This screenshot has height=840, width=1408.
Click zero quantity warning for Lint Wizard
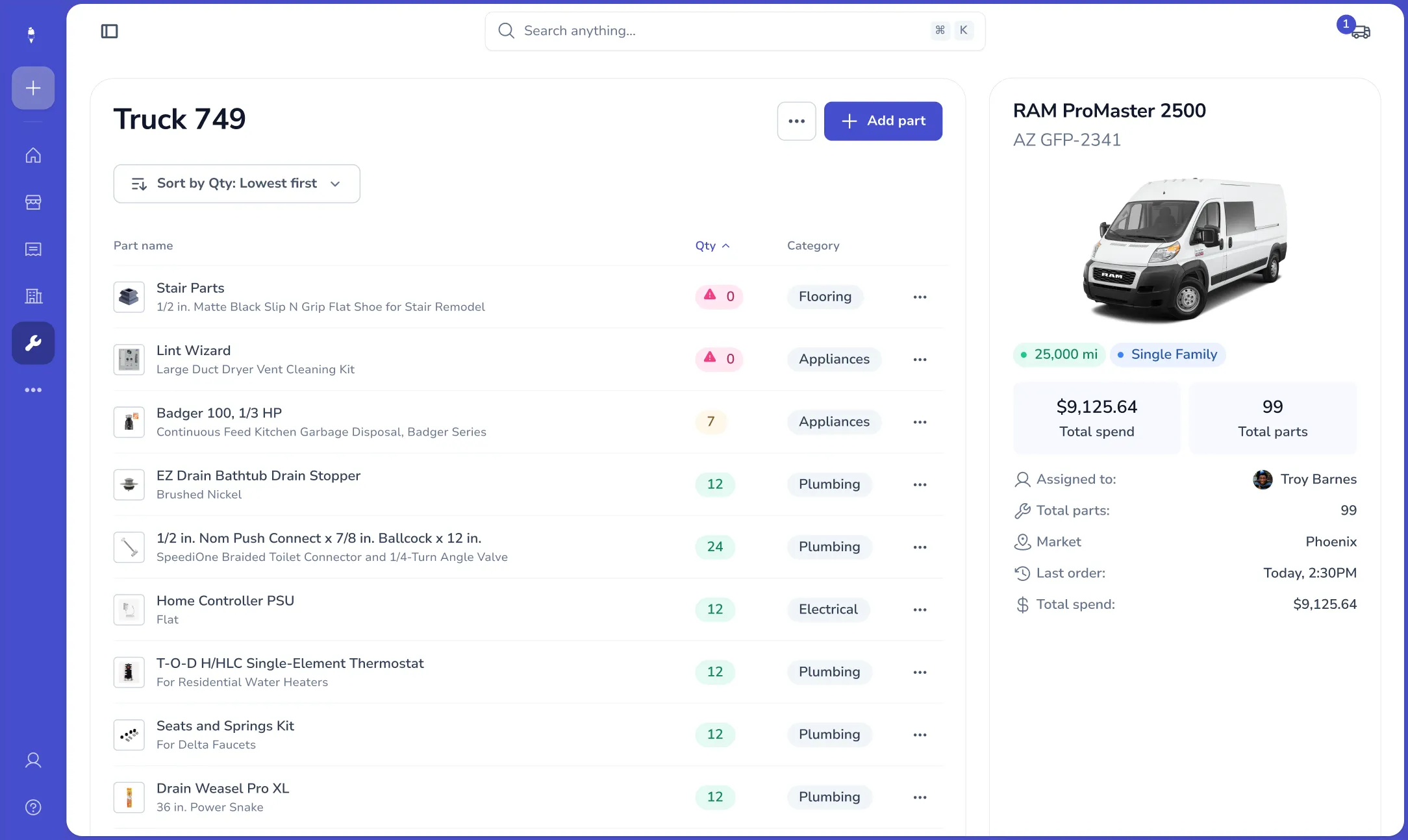click(719, 359)
